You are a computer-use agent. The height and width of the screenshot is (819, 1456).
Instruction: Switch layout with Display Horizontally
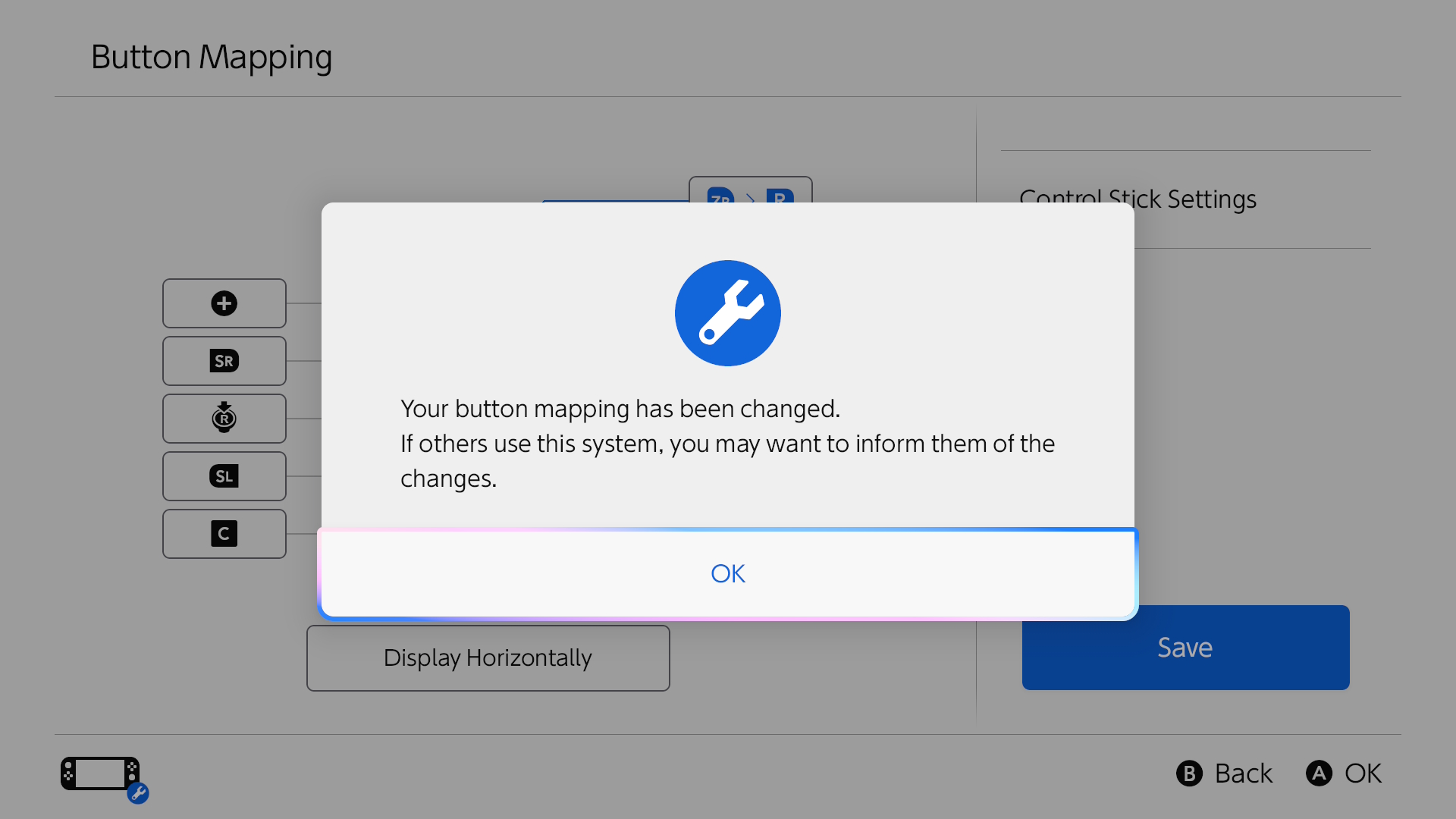tap(488, 658)
